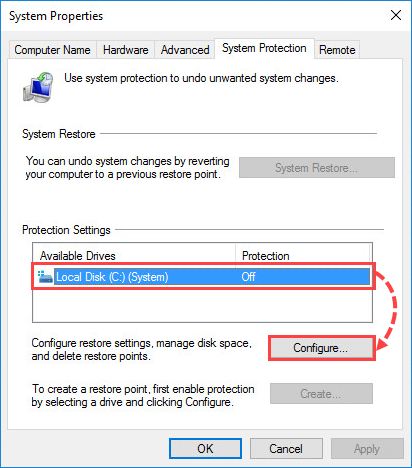Click the Configure button
The width and height of the screenshot is (412, 468).
click(321, 348)
